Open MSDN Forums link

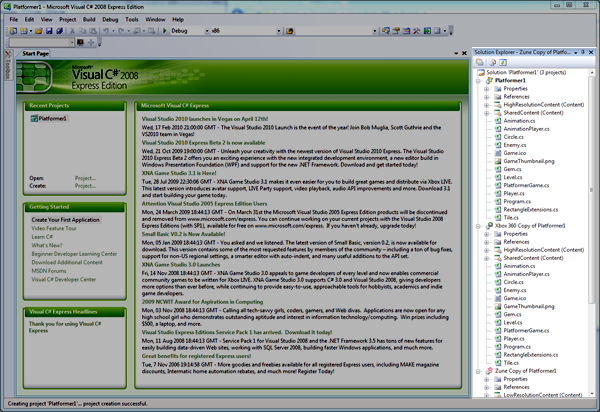[49, 271]
